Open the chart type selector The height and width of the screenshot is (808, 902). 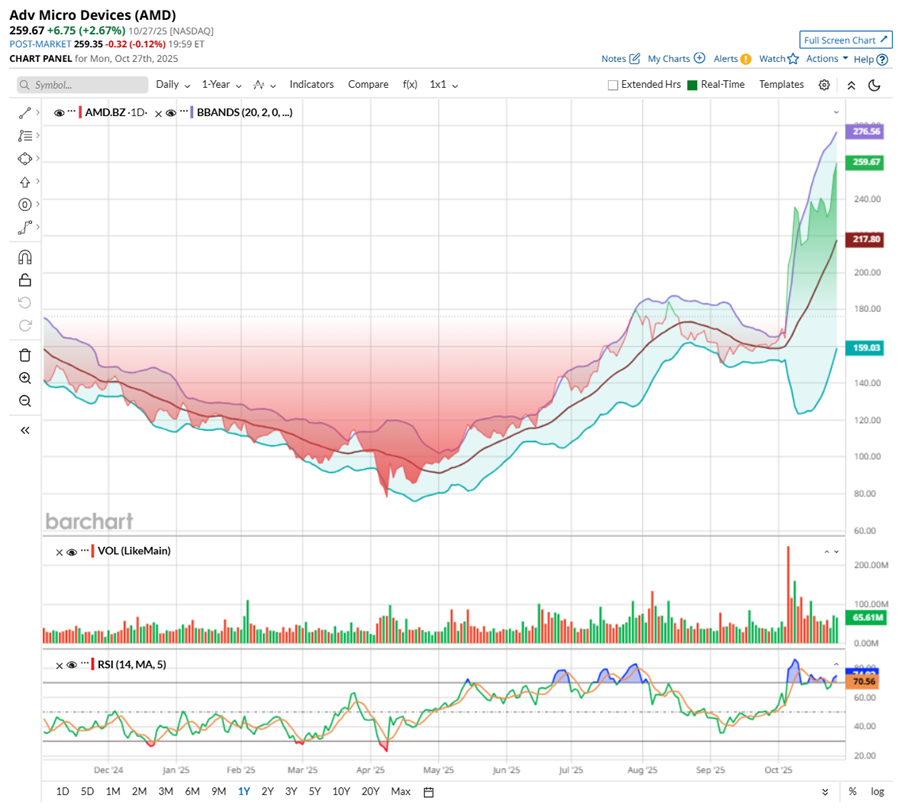(264, 85)
